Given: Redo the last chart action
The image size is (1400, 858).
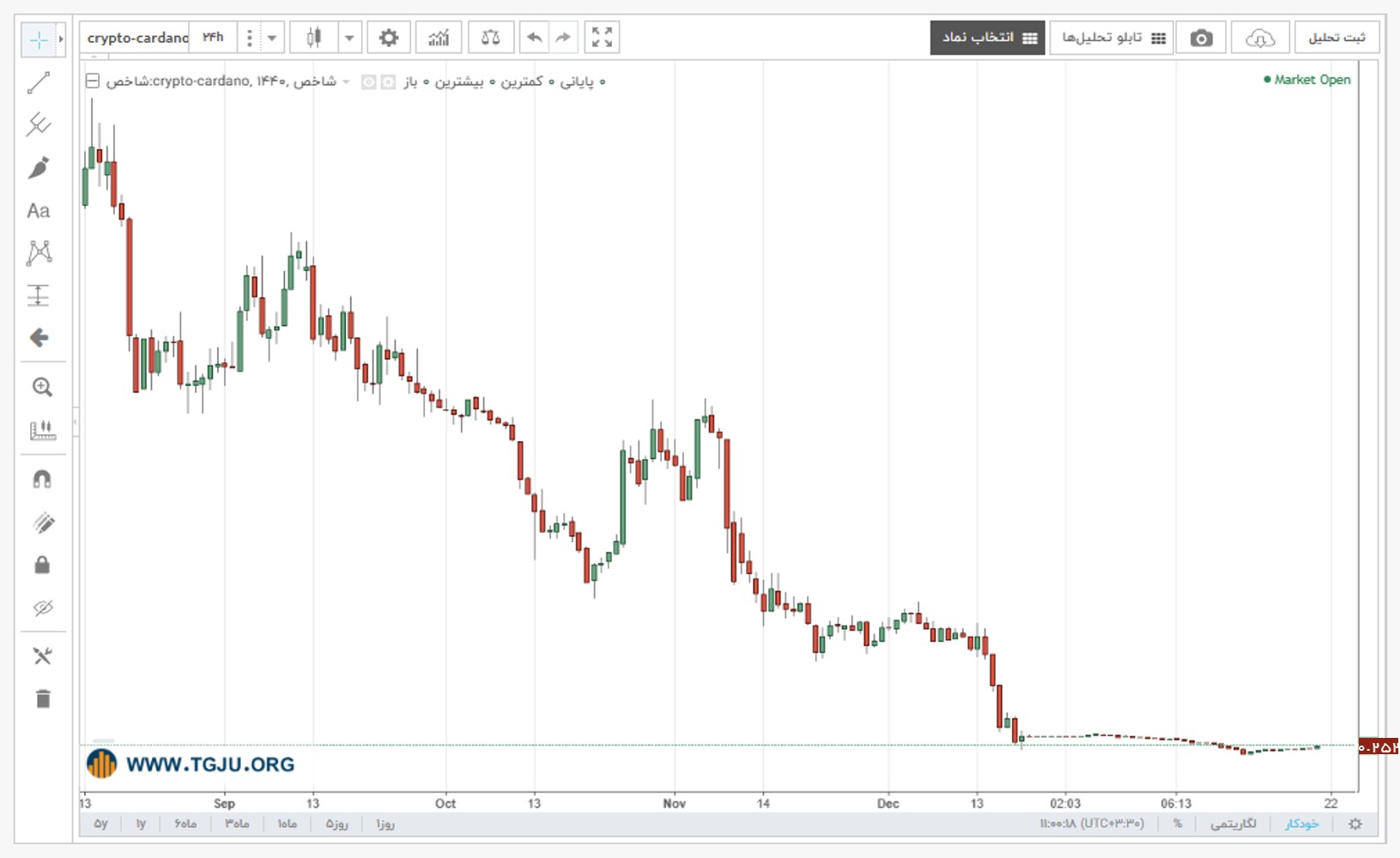Looking at the screenshot, I should coord(563,38).
